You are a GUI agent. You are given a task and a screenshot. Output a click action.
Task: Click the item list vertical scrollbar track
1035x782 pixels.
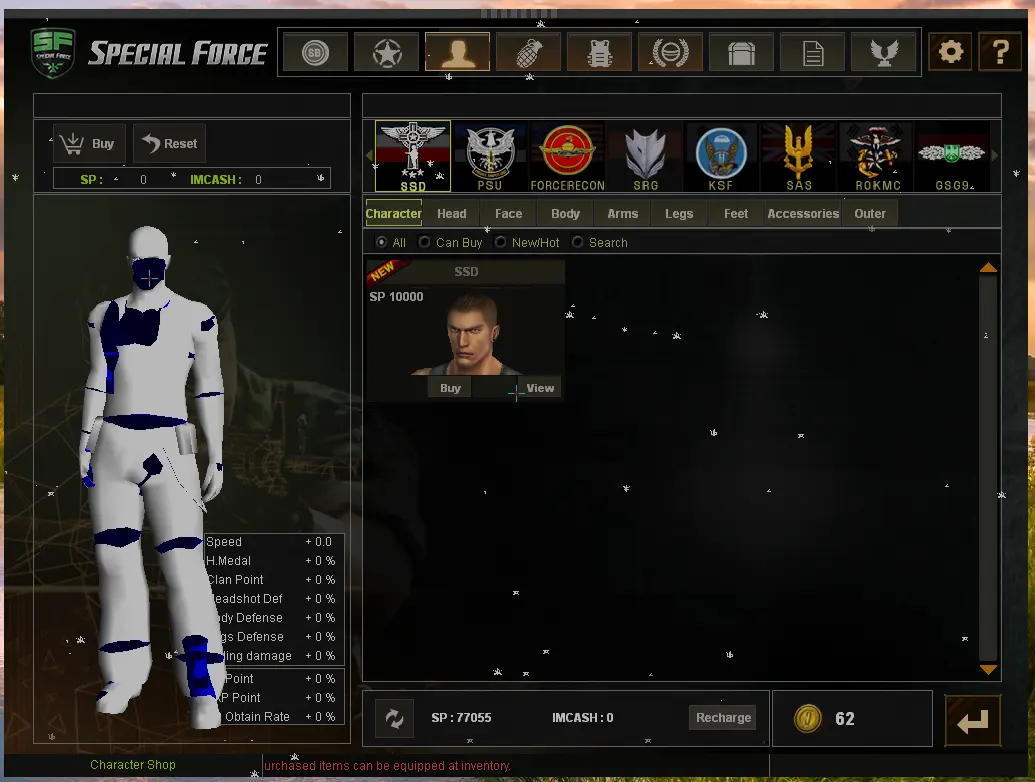[988, 469]
